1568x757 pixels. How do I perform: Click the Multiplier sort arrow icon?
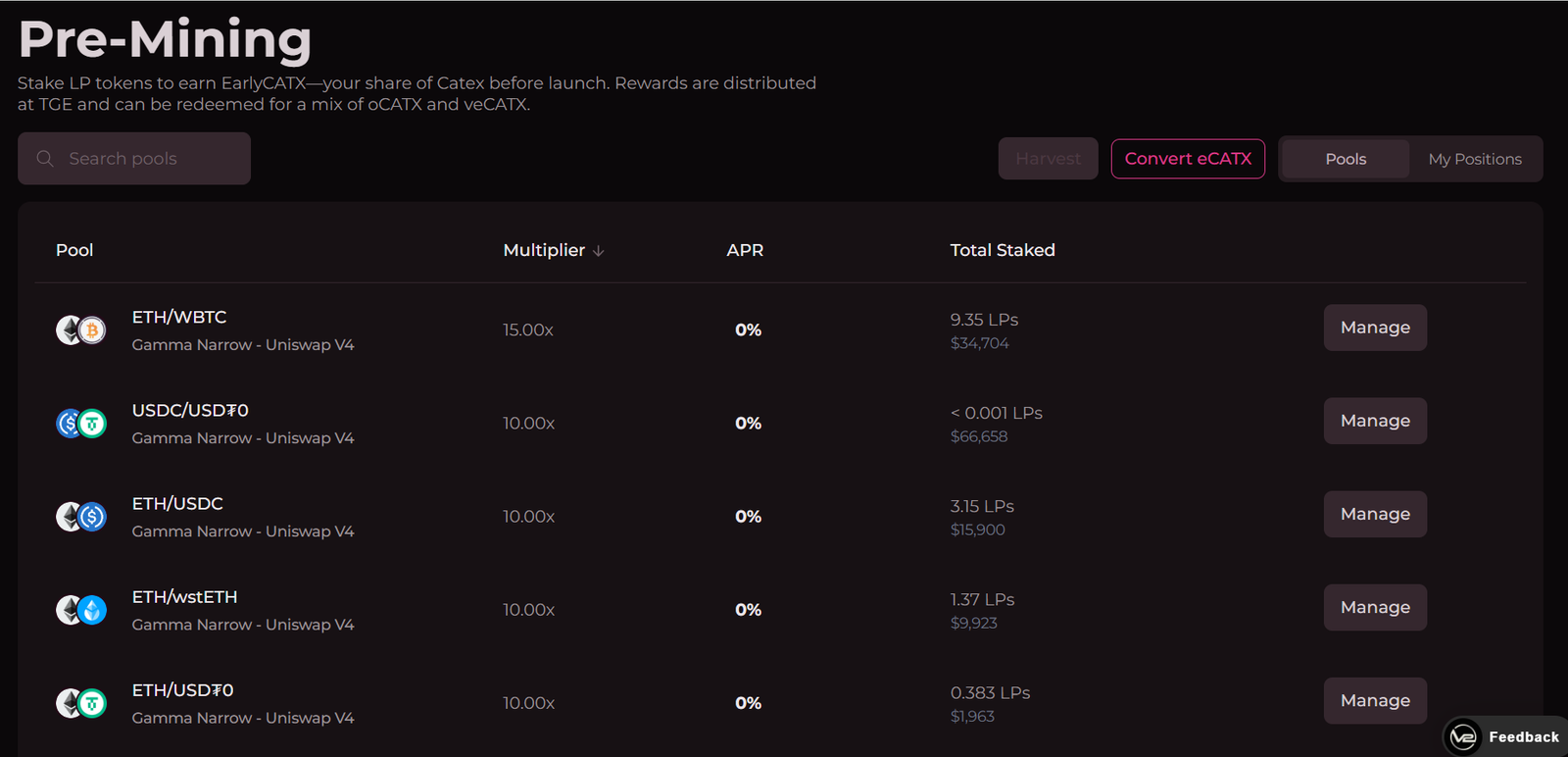(x=599, y=251)
